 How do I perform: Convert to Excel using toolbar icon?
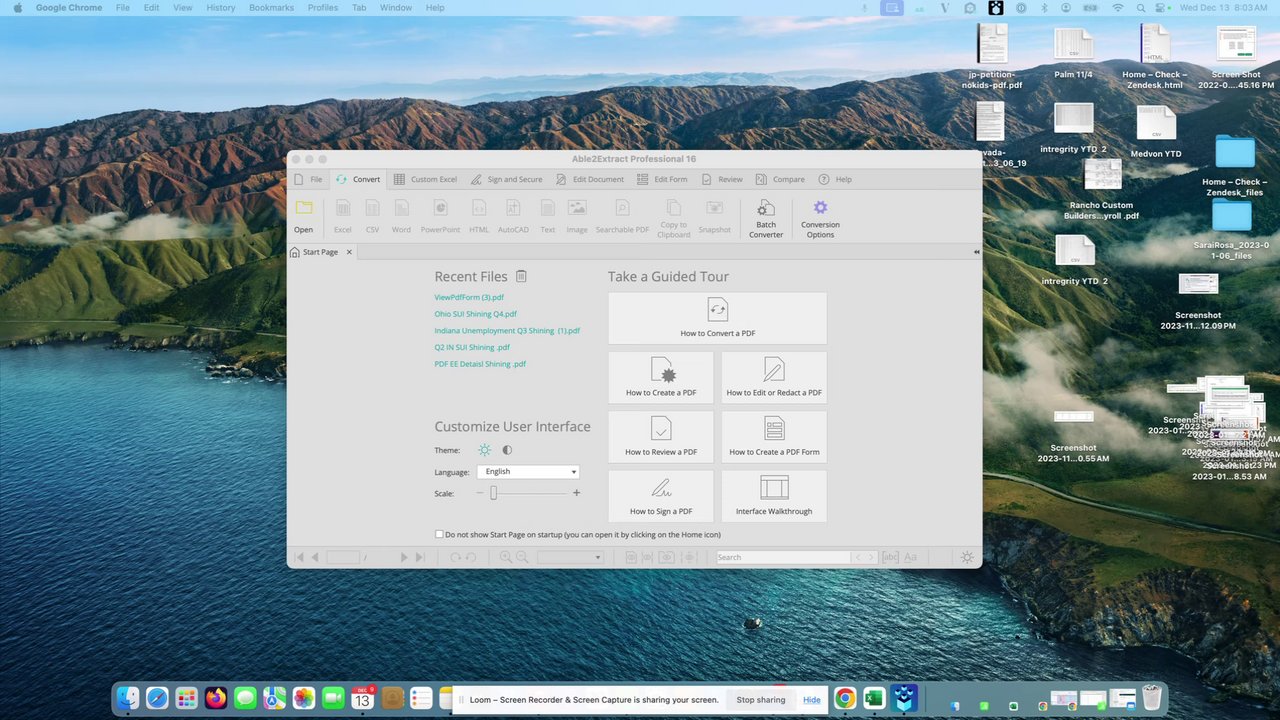click(343, 216)
